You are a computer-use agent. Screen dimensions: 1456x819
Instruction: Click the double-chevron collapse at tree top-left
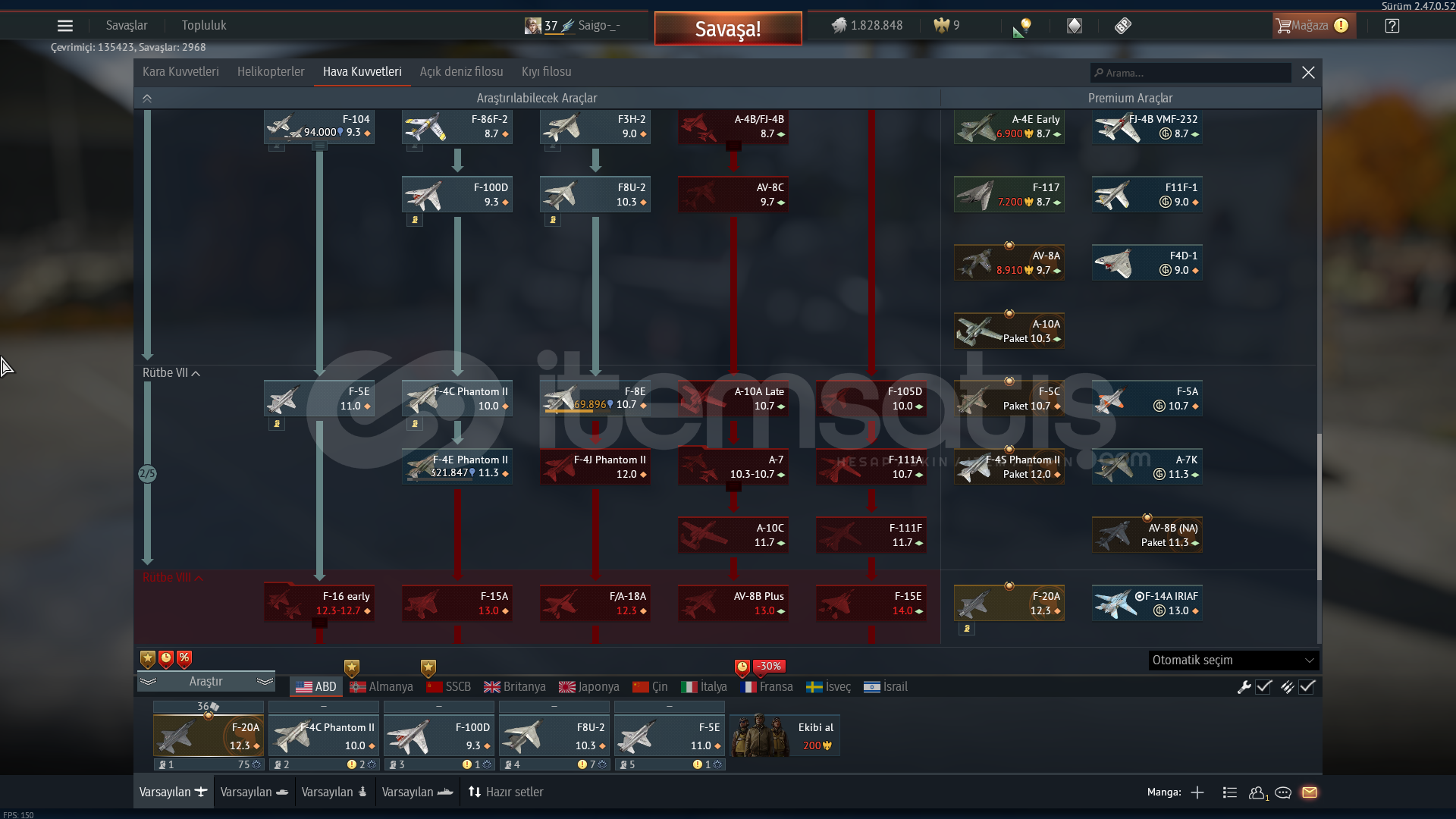click(x=147, y=99)
